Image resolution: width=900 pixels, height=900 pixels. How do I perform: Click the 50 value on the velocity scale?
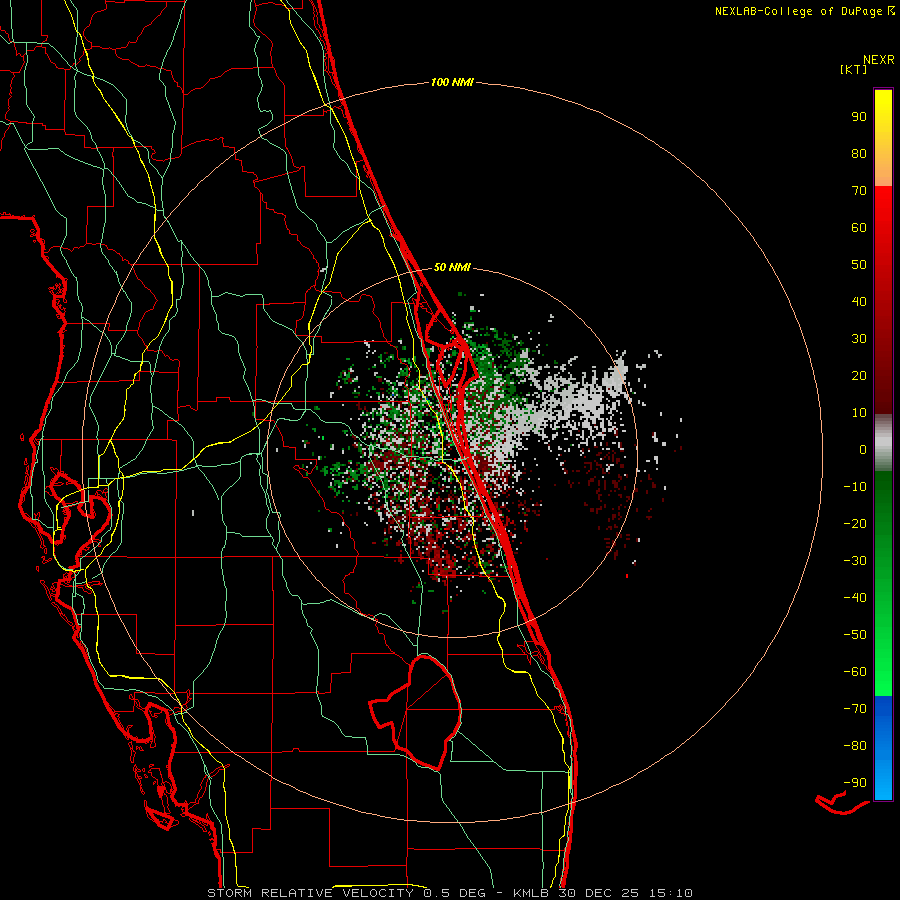[x=859, y=265]
